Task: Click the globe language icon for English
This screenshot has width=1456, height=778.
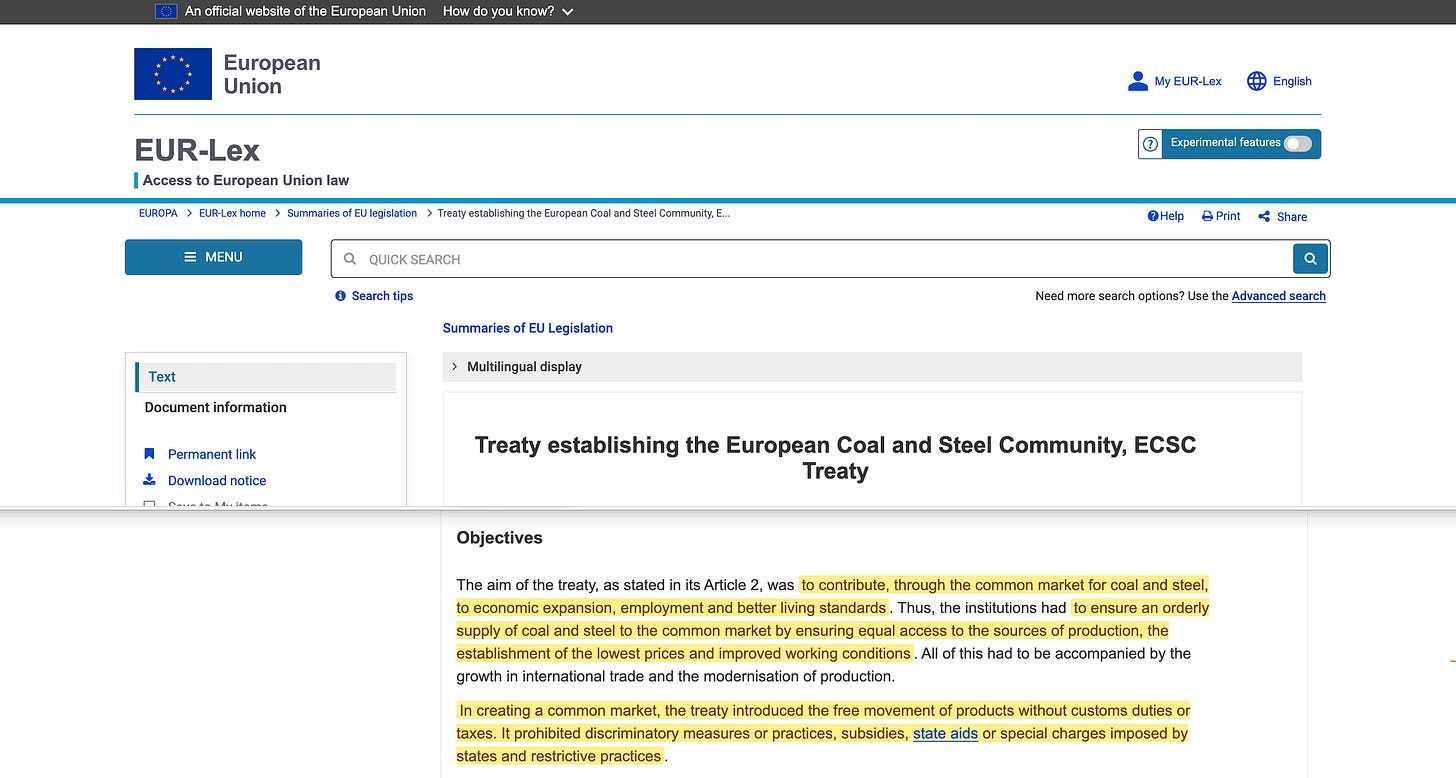Action: click(1257, 81)
